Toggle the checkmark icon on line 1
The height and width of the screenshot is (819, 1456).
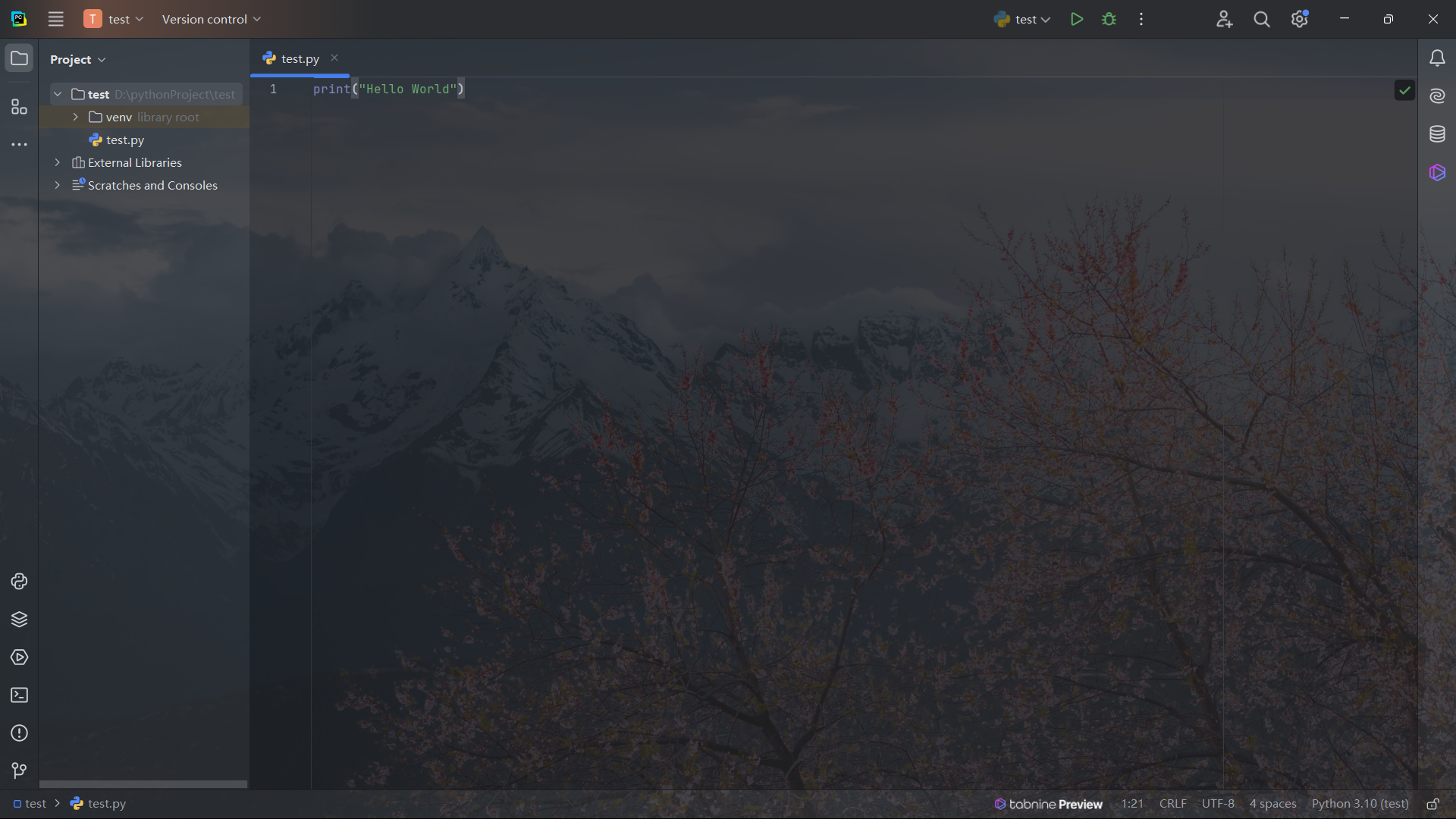pyautogui.click(x=1405, y=90)
